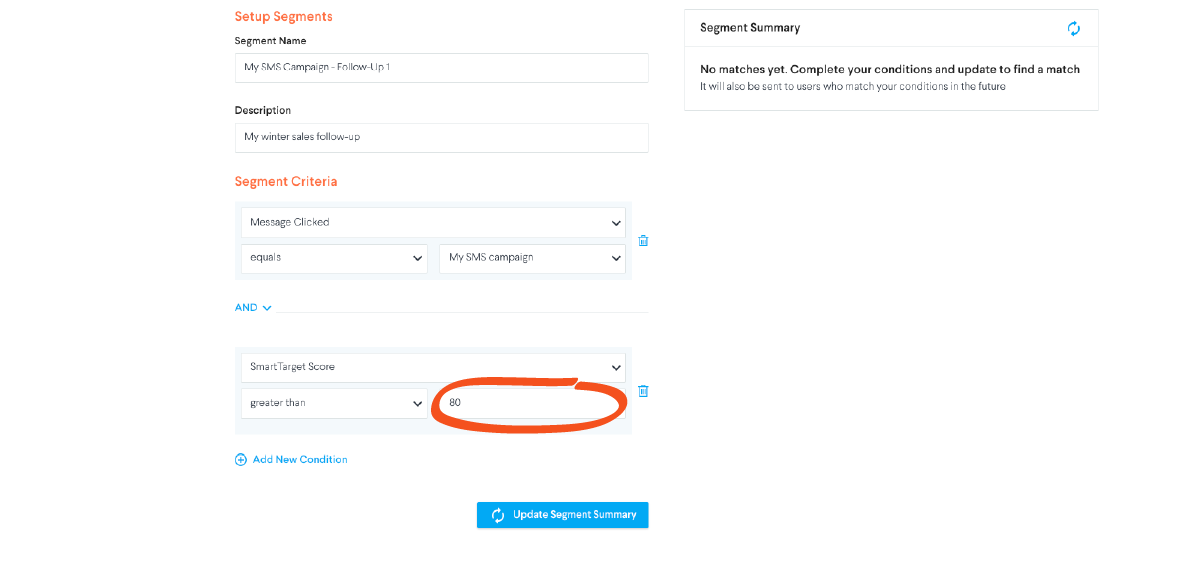Delete the Message Clicked condition
The height and width of the screenshot is (563, 1200).
[x=643, y=240]
